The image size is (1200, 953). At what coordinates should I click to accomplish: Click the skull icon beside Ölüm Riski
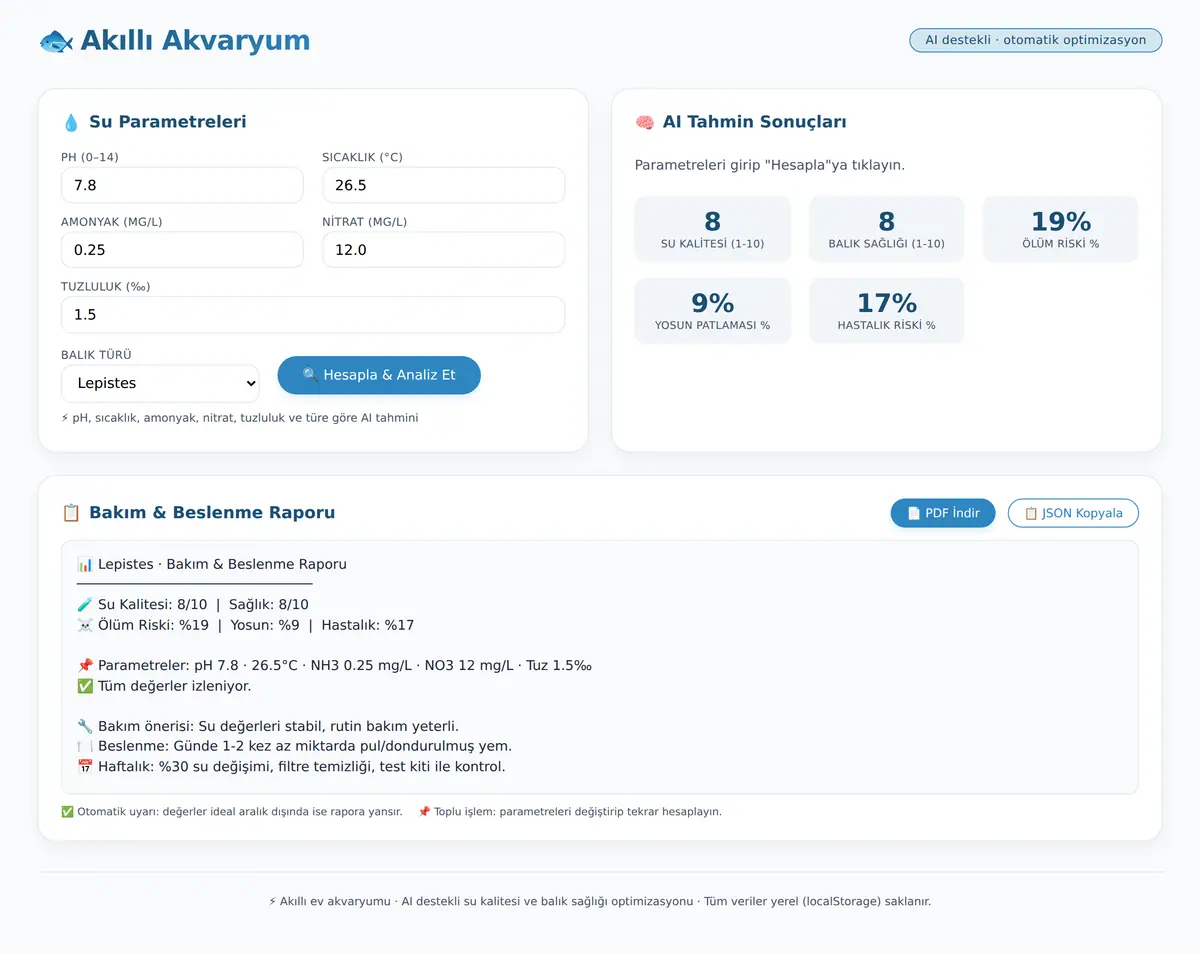[85, 625]
